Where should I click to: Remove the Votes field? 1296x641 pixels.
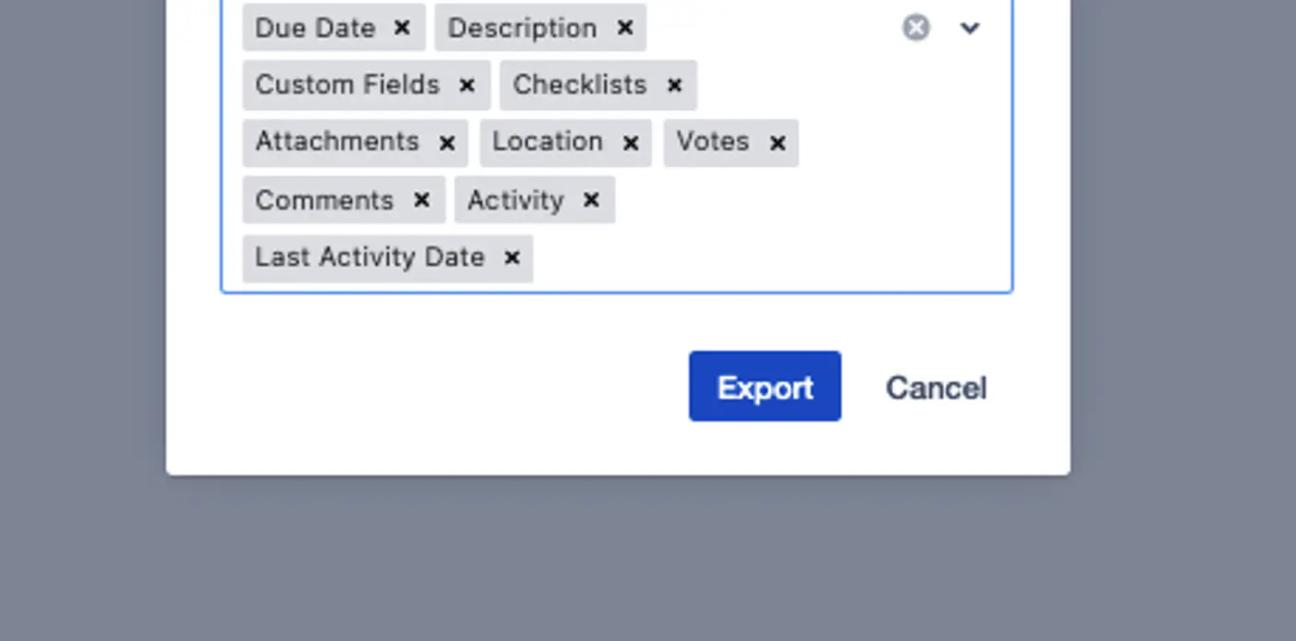click(777, 142)
